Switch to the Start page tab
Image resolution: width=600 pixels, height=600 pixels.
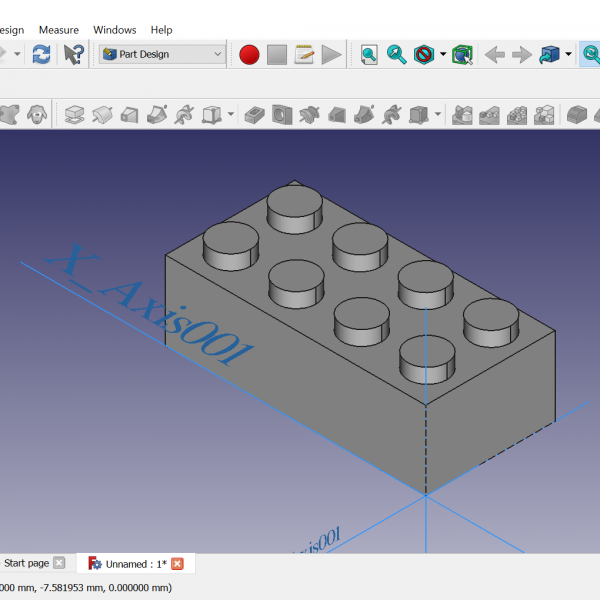(x=27, y=563)
